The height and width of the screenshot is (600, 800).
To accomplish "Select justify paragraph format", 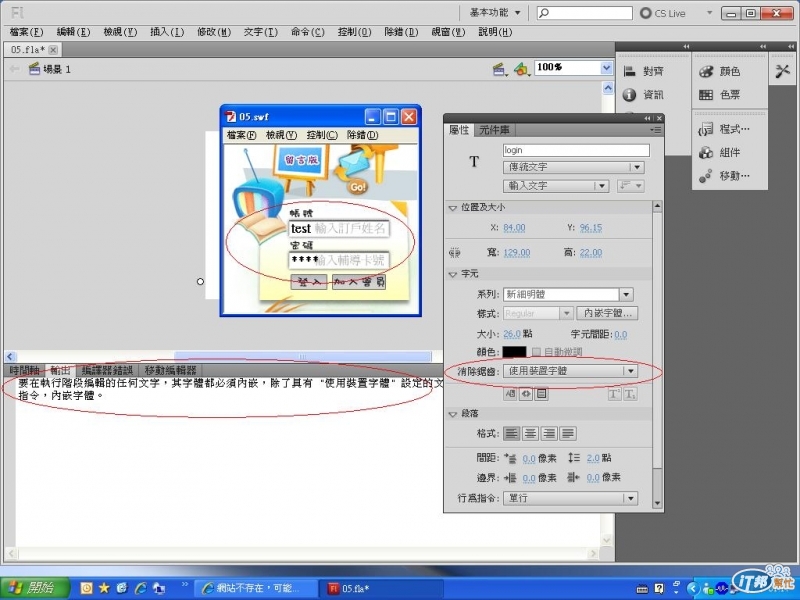I will 568,434.
